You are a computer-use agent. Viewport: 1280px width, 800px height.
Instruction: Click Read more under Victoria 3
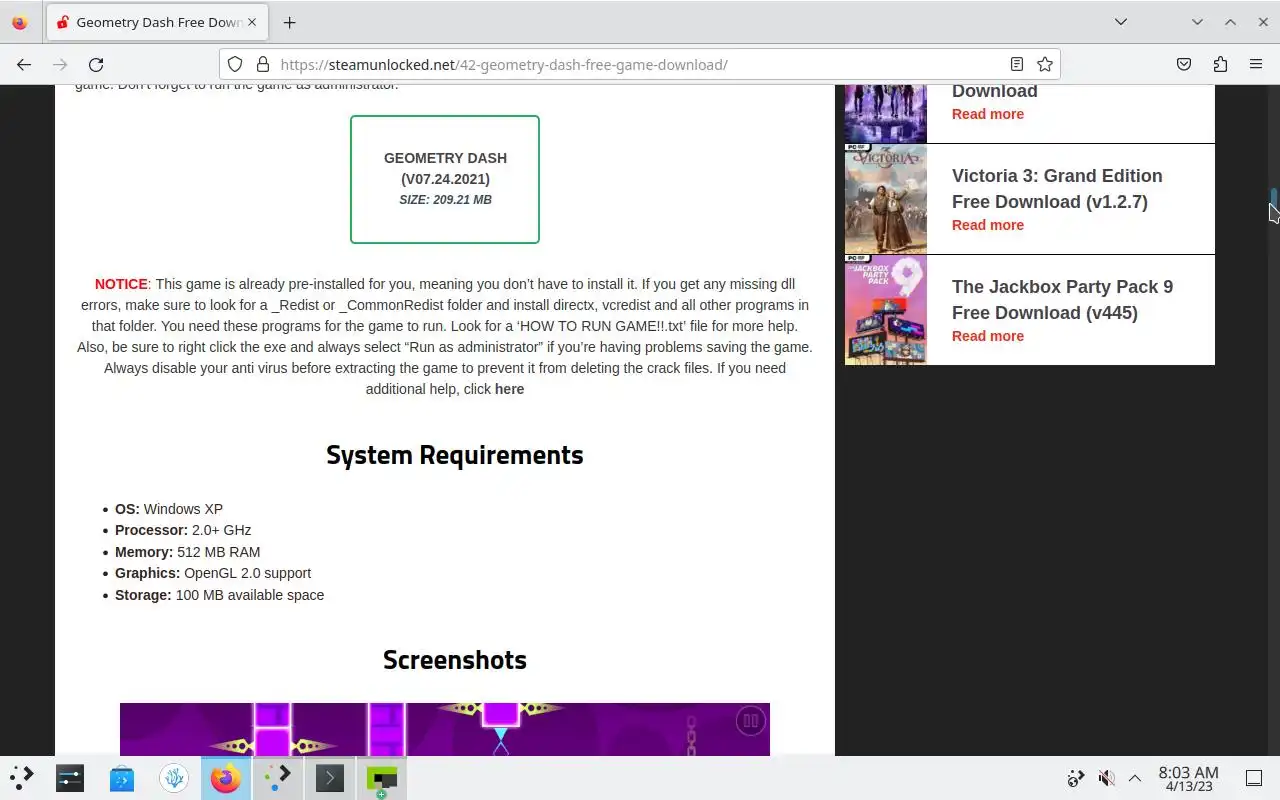988,225
